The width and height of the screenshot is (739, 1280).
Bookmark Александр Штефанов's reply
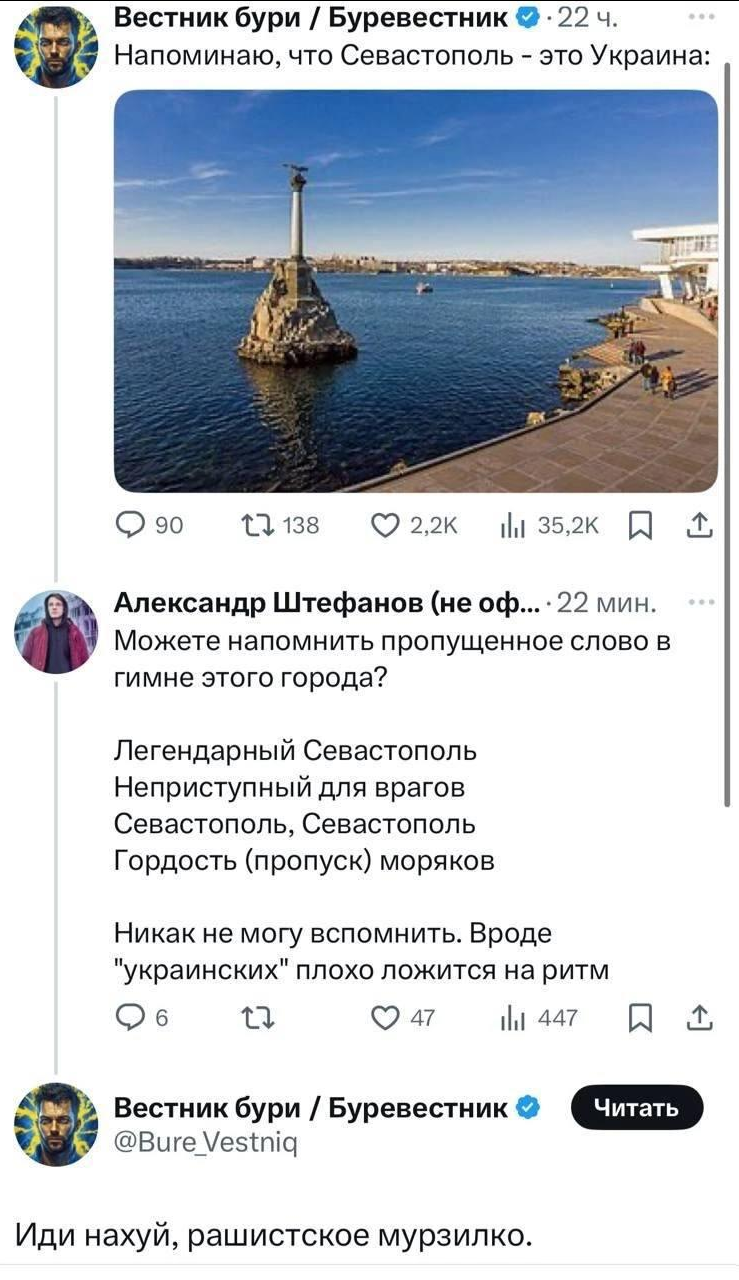point(642,1018)
